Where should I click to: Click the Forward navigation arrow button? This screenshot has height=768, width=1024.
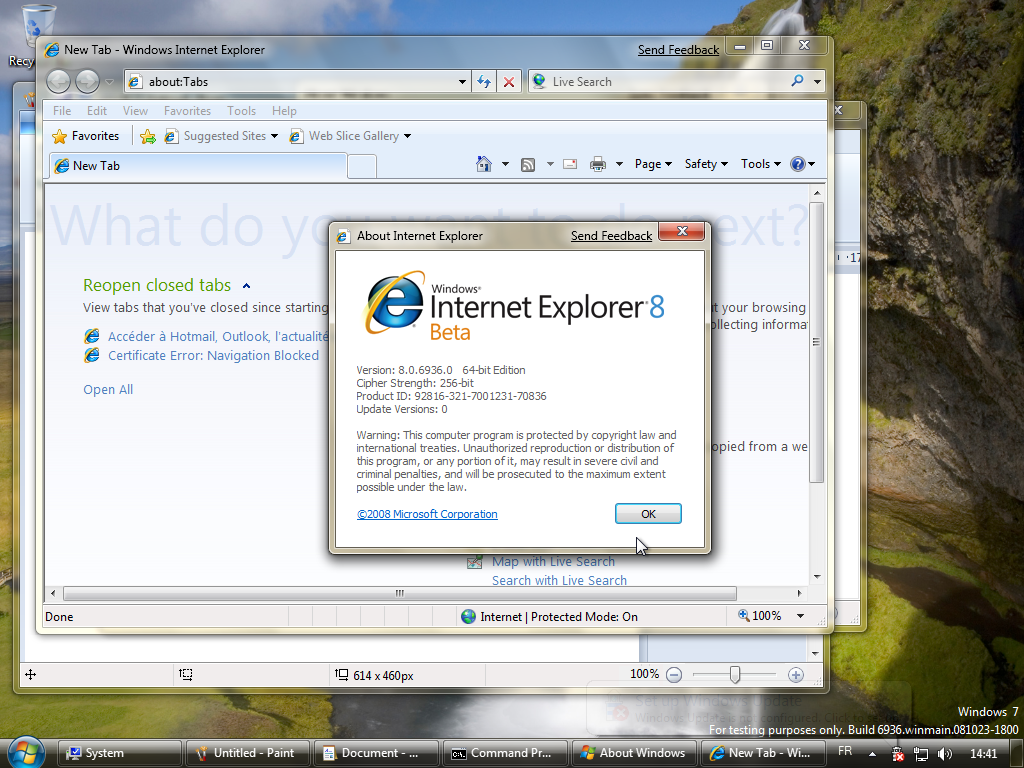(87, 82)
